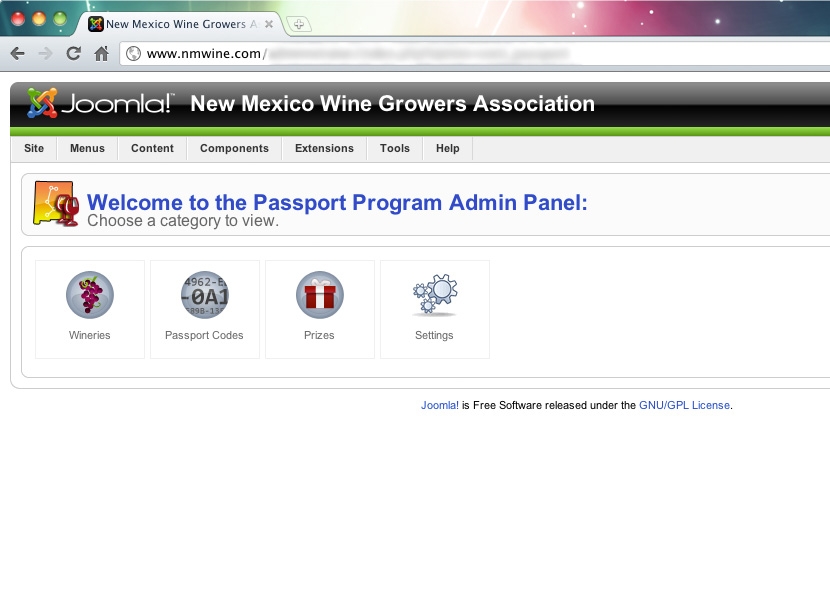
Task: Click the 'Welcome to the Passport Program Admin Panel' heading
Action: tap(337, 202)
